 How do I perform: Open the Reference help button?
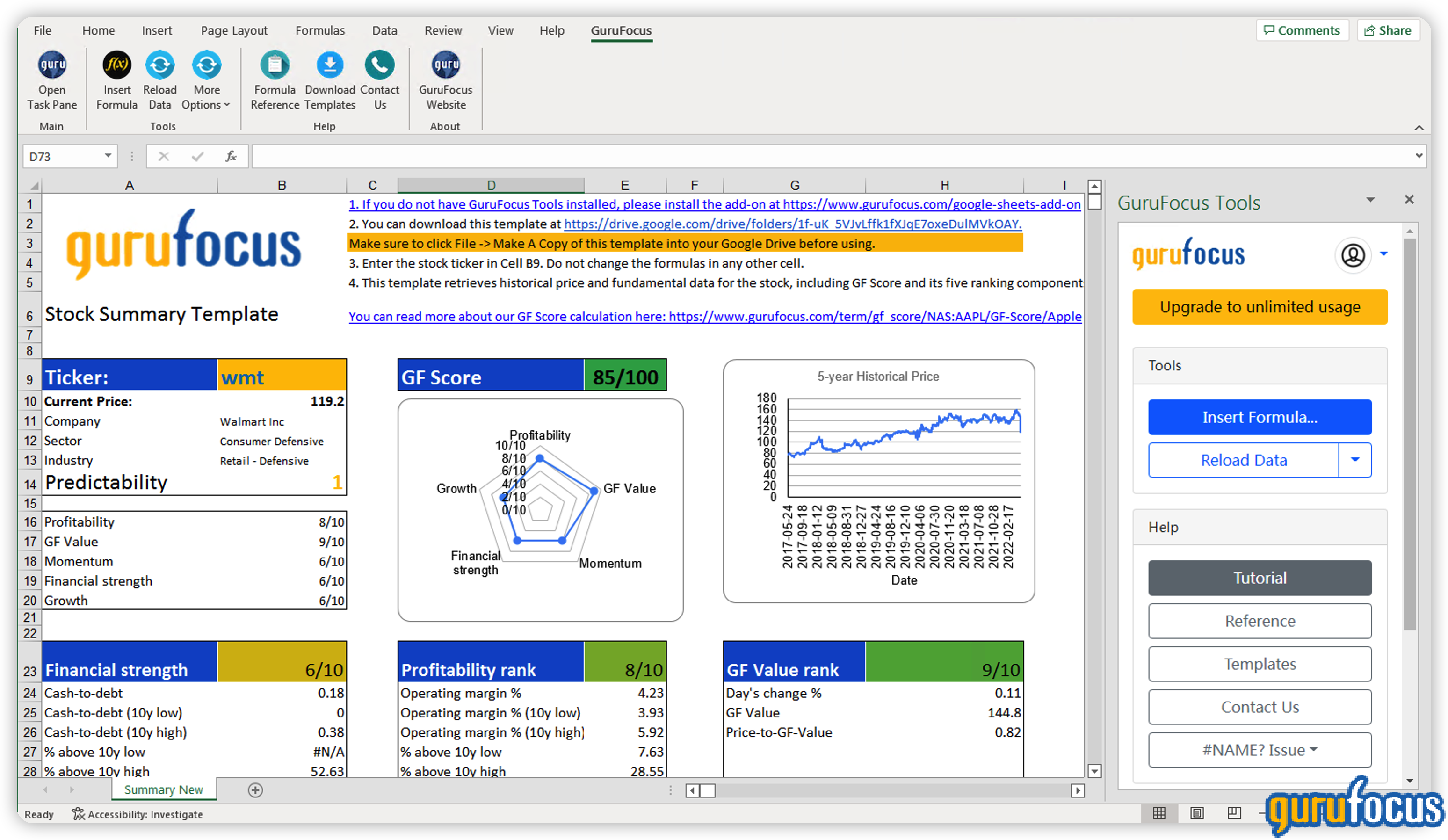[x=1260, y=621]
